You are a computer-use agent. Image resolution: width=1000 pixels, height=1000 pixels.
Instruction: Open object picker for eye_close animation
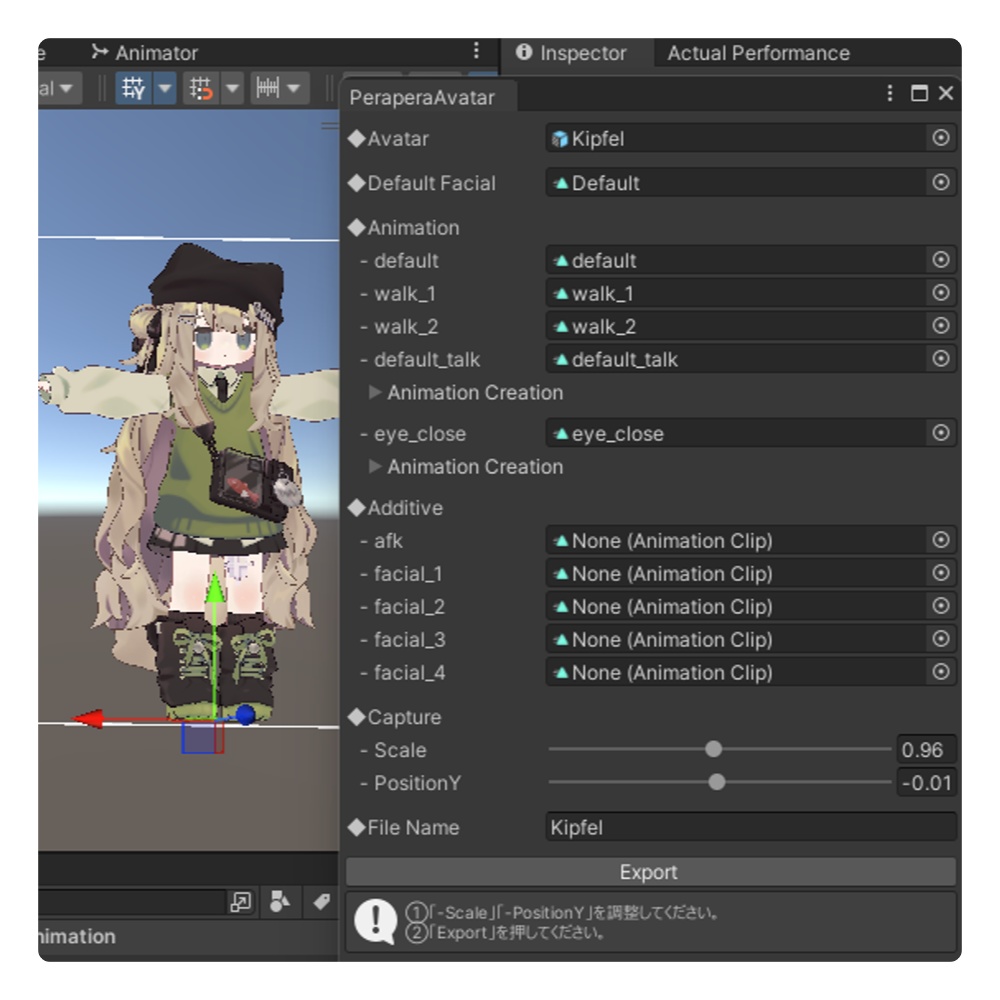coord(941,433)
